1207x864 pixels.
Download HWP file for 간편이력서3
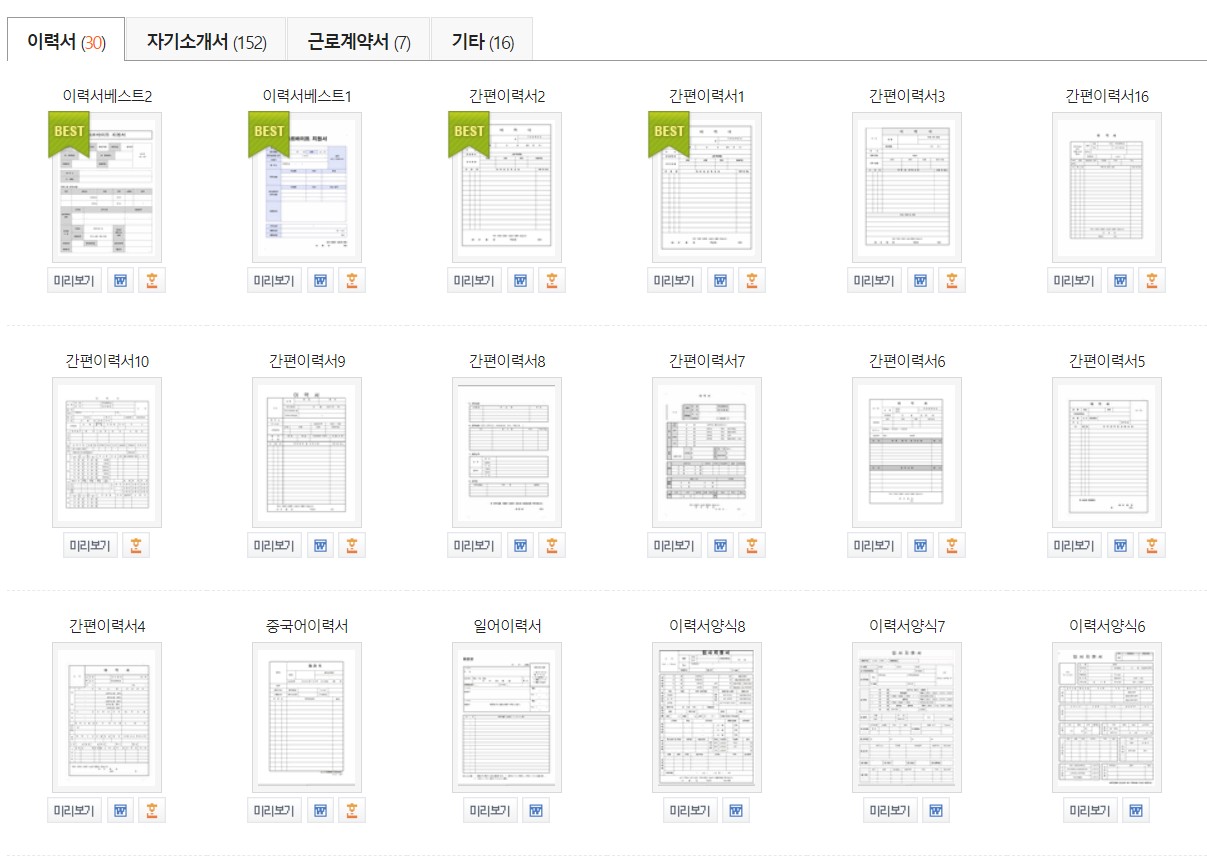click(952, 280)
